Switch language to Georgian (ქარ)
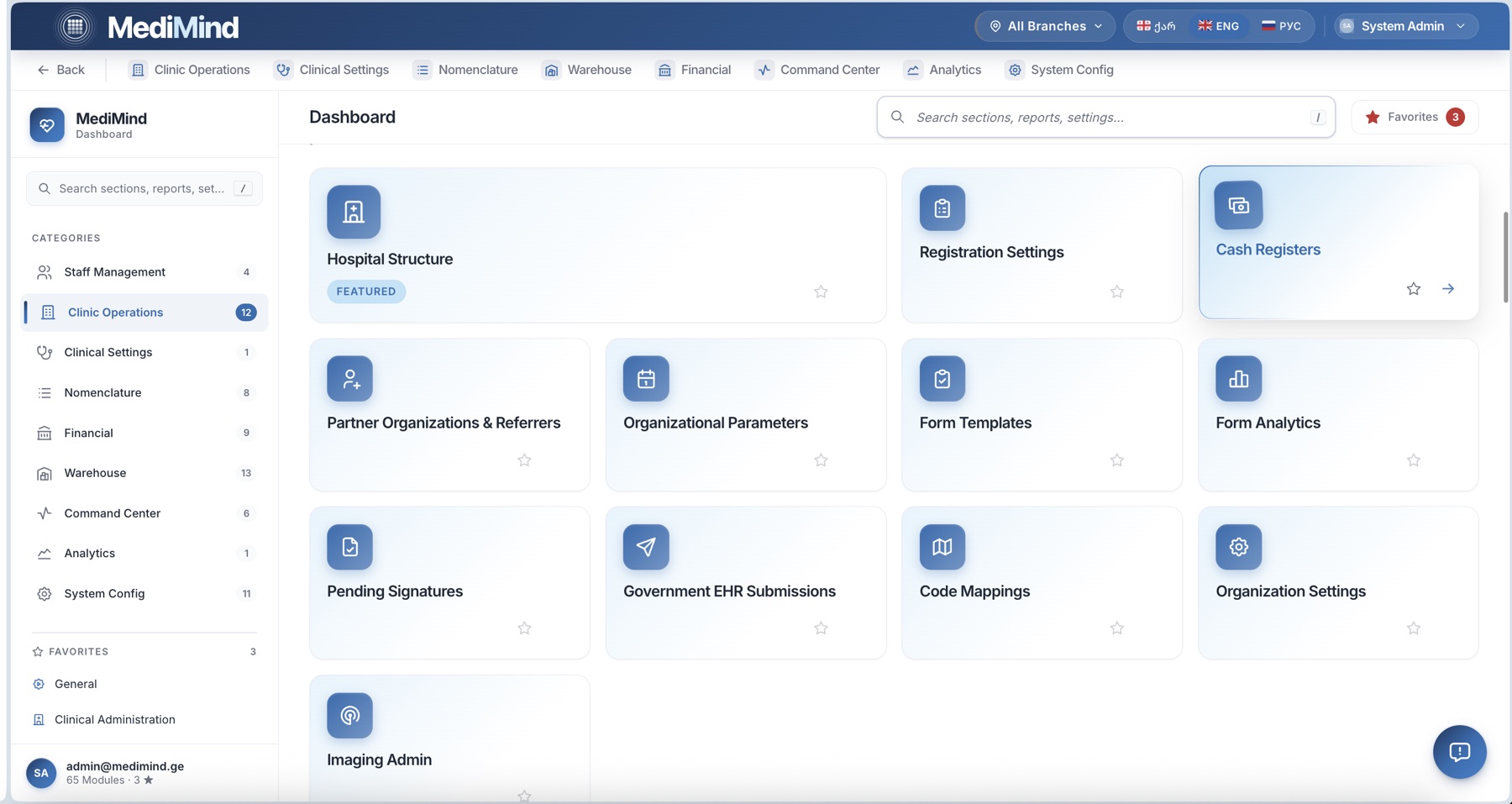This screenshot has height=804, width=1512. pos(1156,26)
